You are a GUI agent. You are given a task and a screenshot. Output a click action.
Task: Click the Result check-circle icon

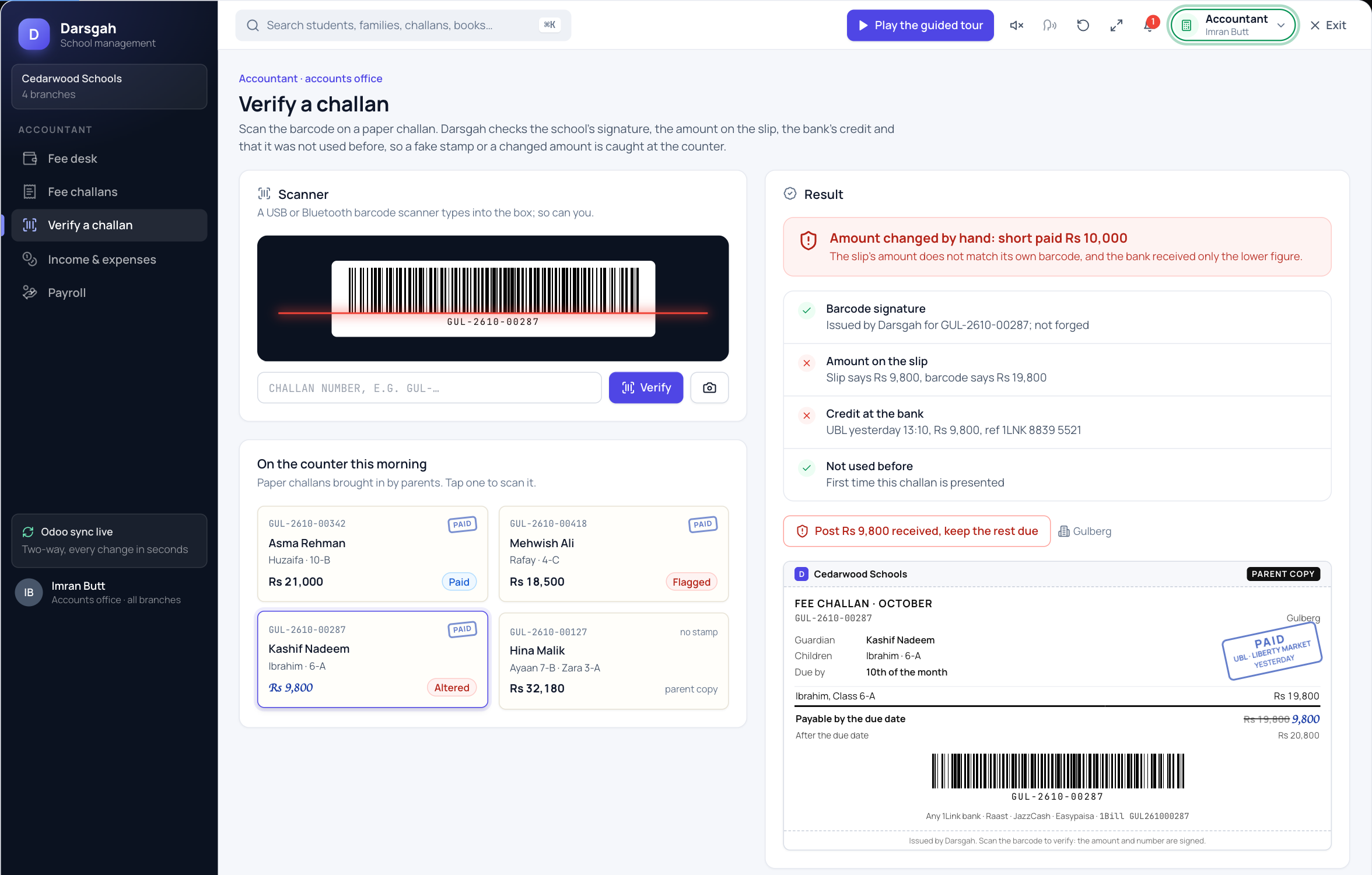pyautogui.click(x=790, y=194)
